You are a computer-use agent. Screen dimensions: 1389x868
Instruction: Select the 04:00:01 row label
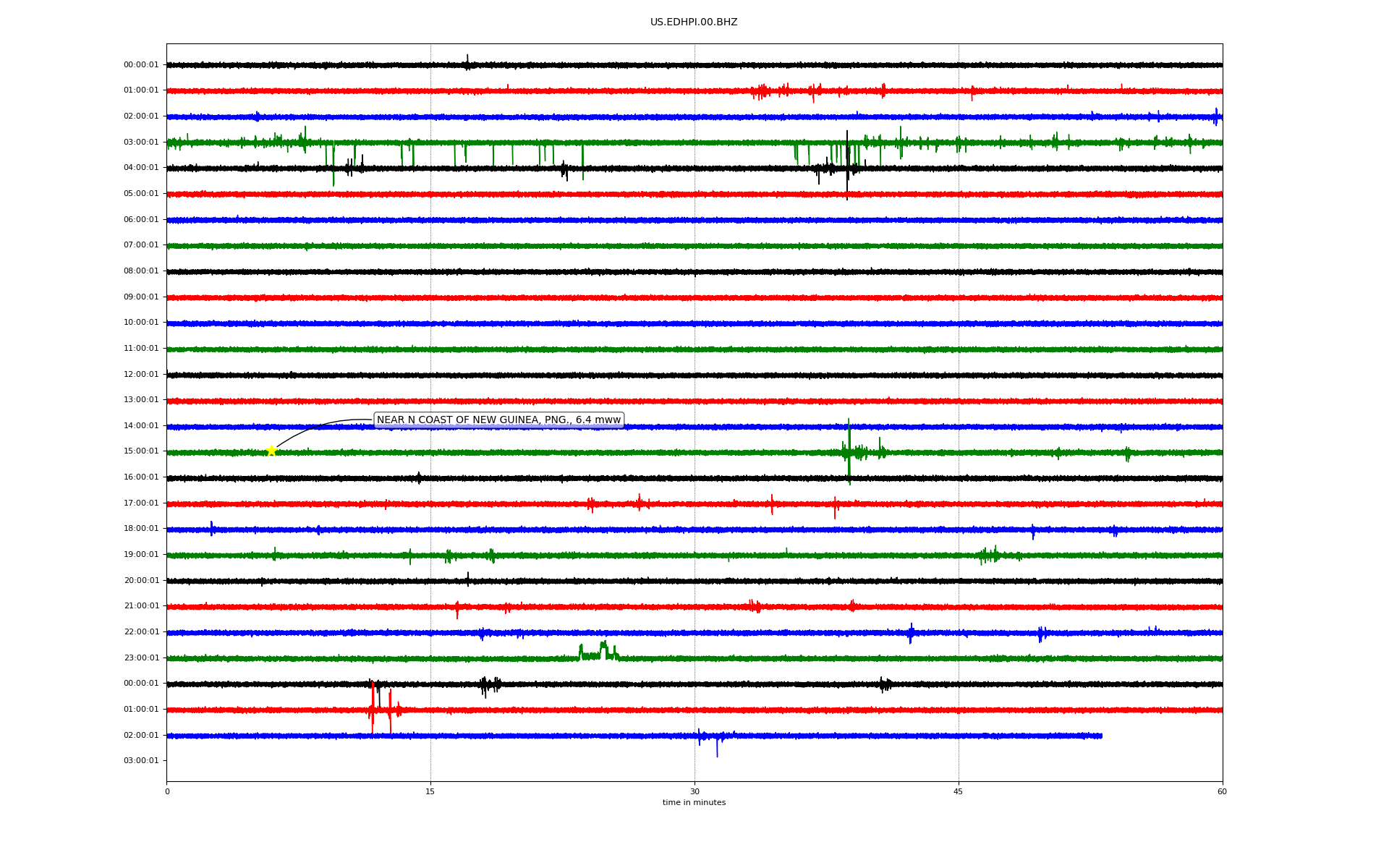141,168
